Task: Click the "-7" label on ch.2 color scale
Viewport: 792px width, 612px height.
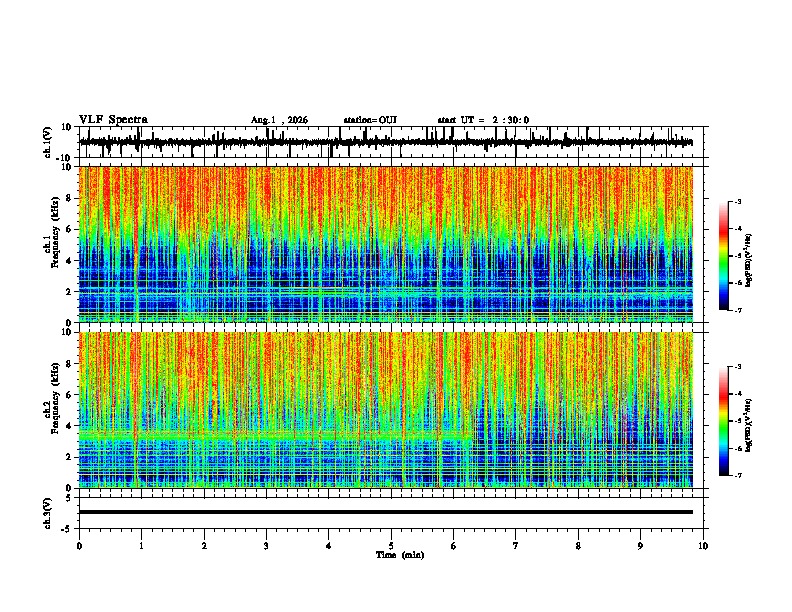Action: pyautogui.click(x=737, y=475)
